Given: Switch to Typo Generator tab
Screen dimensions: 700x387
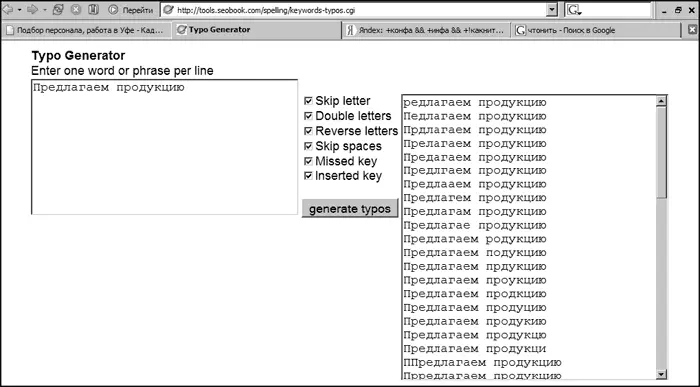Looking at the screenshot, I should (257, 30).
